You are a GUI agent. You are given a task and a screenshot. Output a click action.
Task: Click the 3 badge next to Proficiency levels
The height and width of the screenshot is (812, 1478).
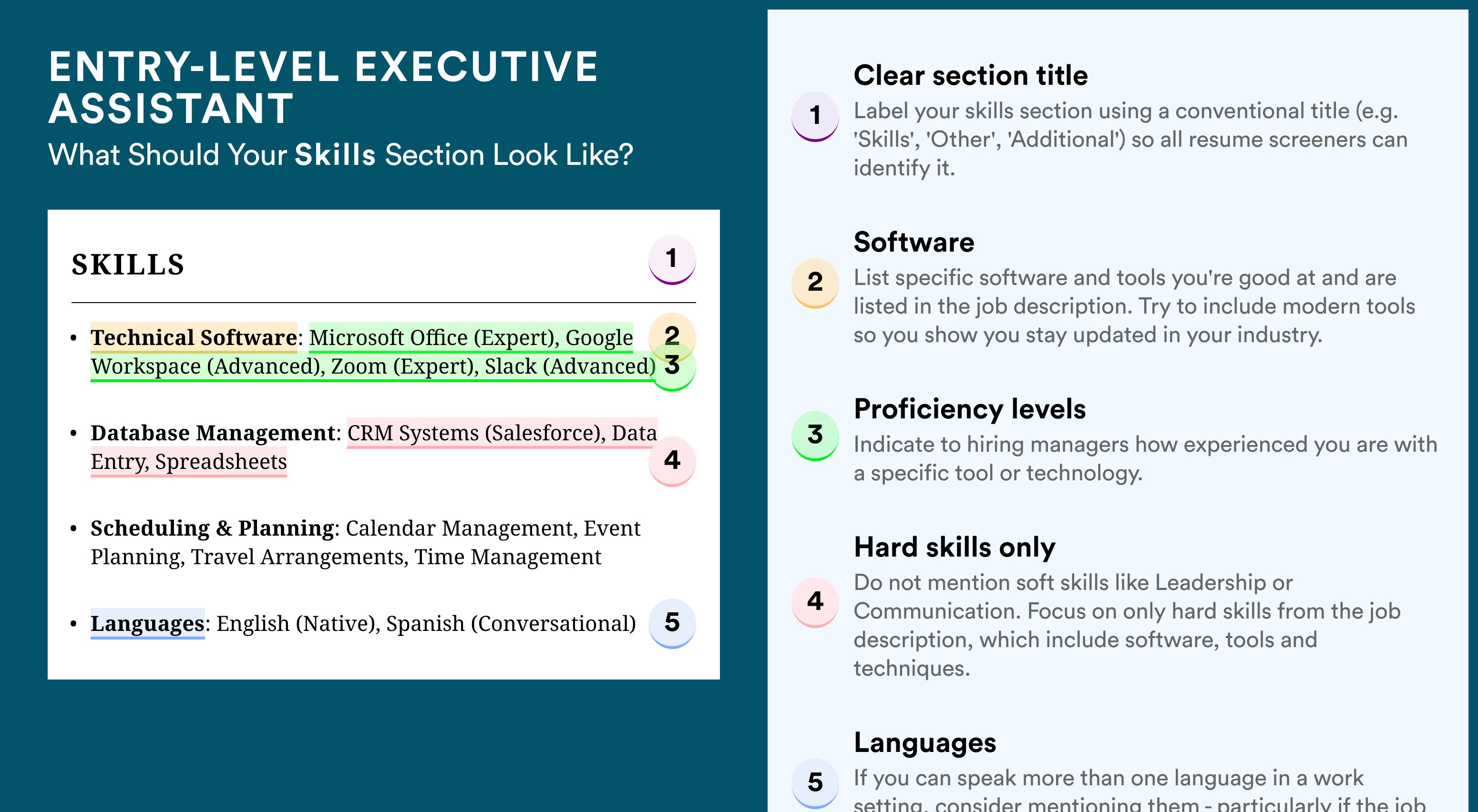(815, 435)
